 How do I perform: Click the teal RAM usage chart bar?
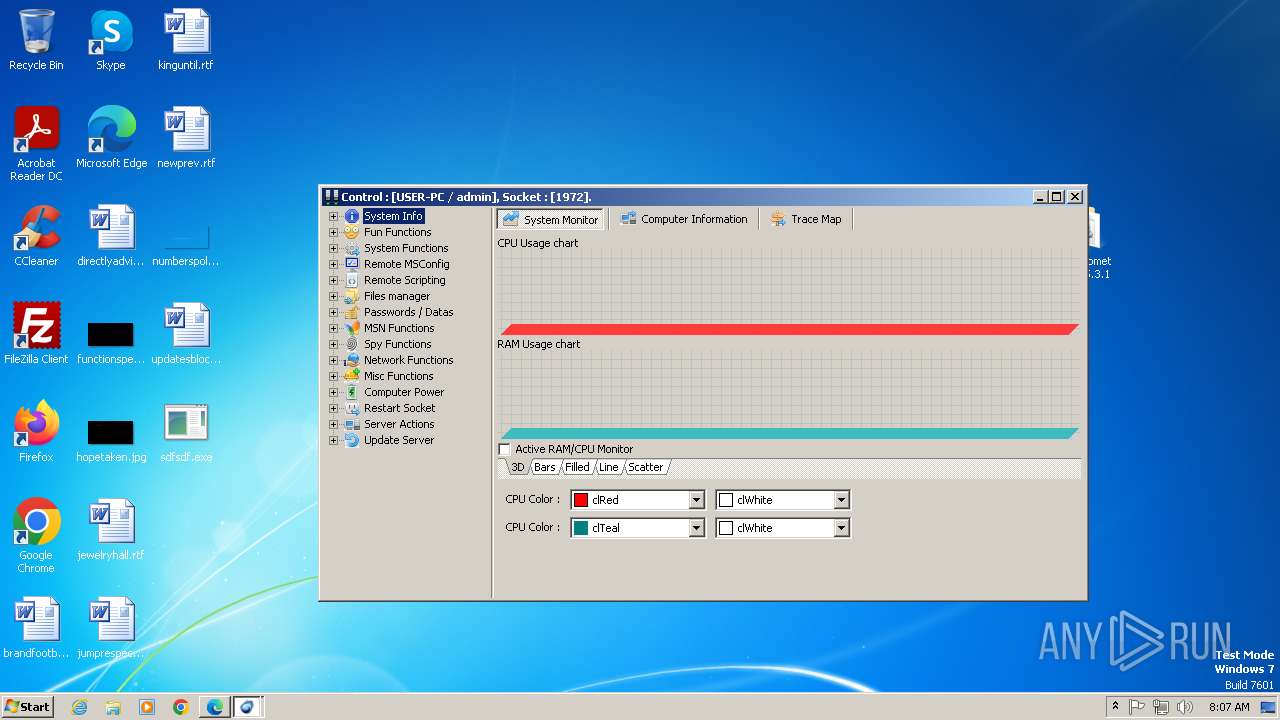789,433
